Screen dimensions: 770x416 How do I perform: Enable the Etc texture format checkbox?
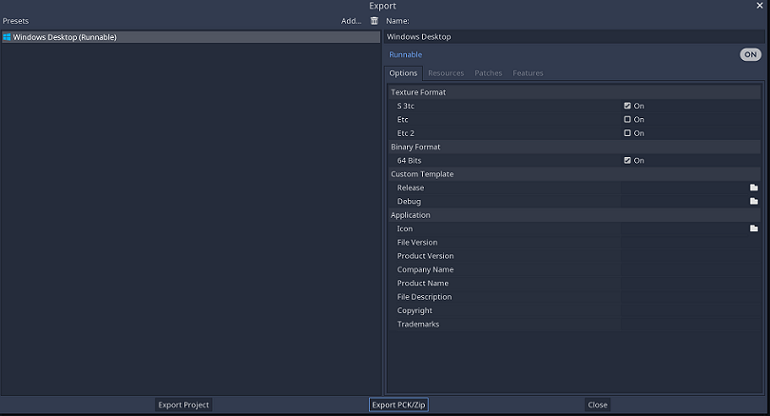tap(627, 119)
